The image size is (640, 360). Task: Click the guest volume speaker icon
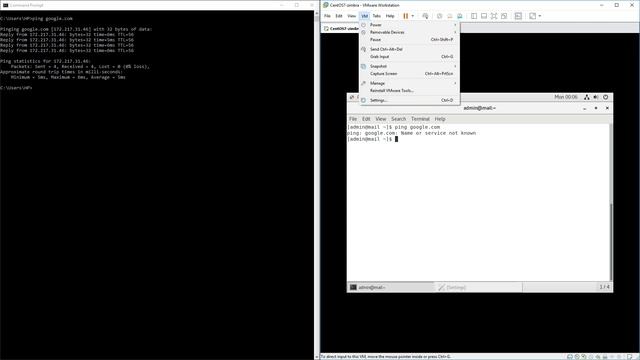(596, 97)
